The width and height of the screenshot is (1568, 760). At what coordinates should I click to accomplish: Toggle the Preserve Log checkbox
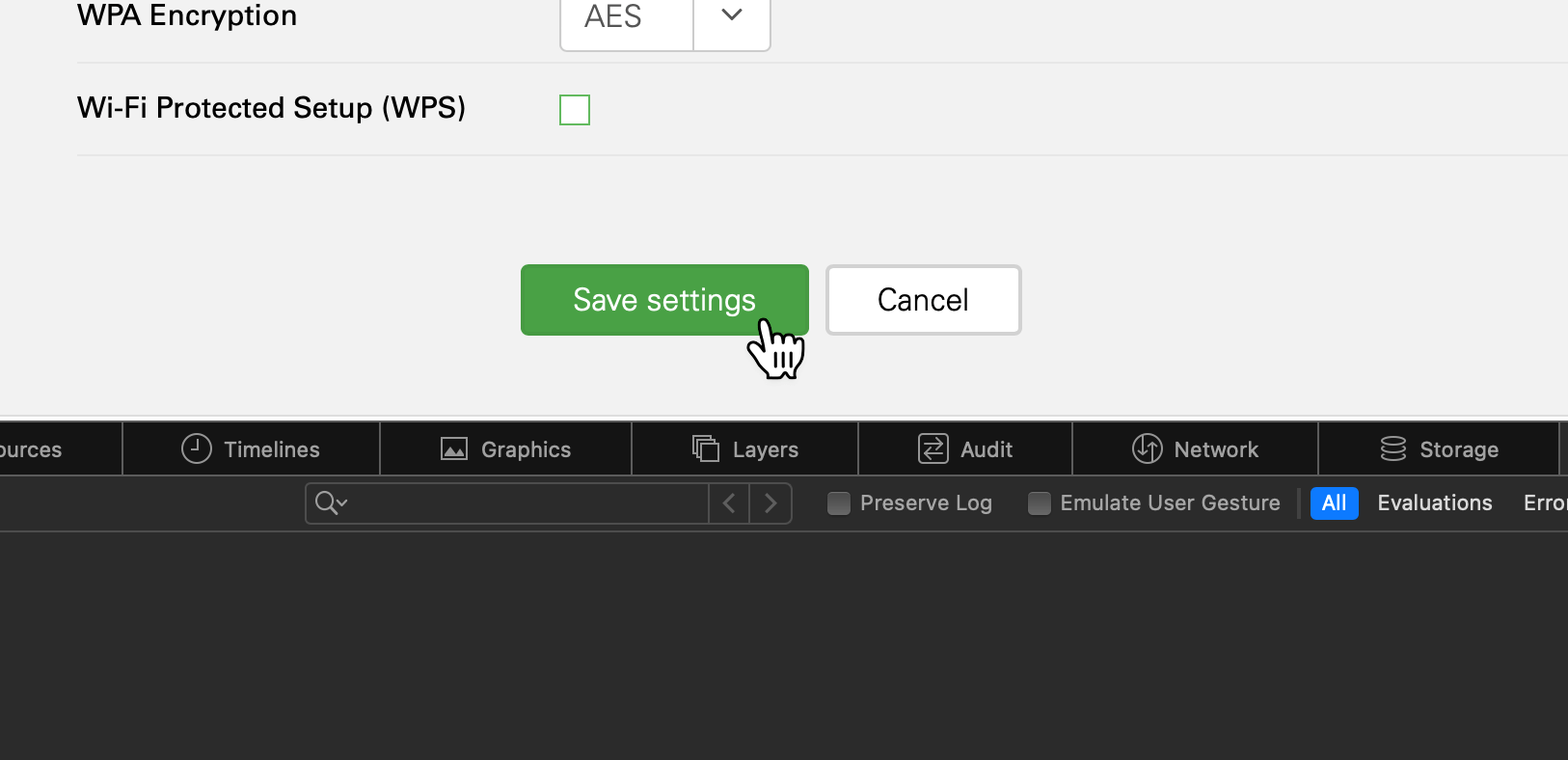[x=839, y=502]
